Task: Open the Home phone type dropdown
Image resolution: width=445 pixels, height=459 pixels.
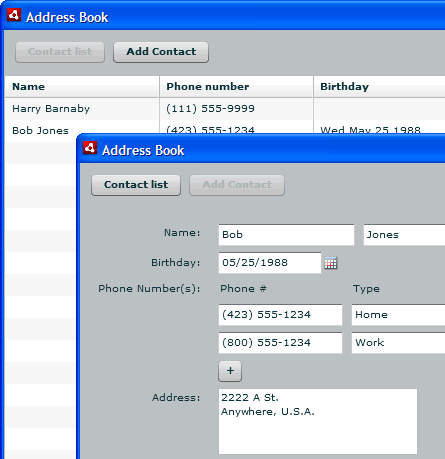Action: coord(398,315)
